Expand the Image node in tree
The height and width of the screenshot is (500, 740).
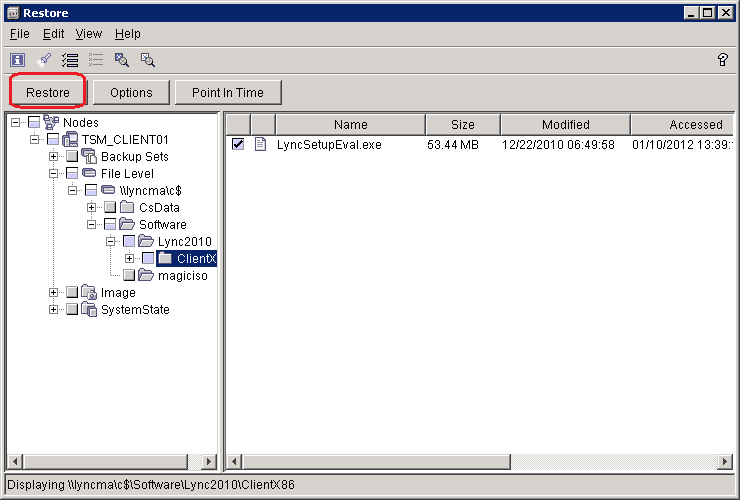tap(53, 293)
